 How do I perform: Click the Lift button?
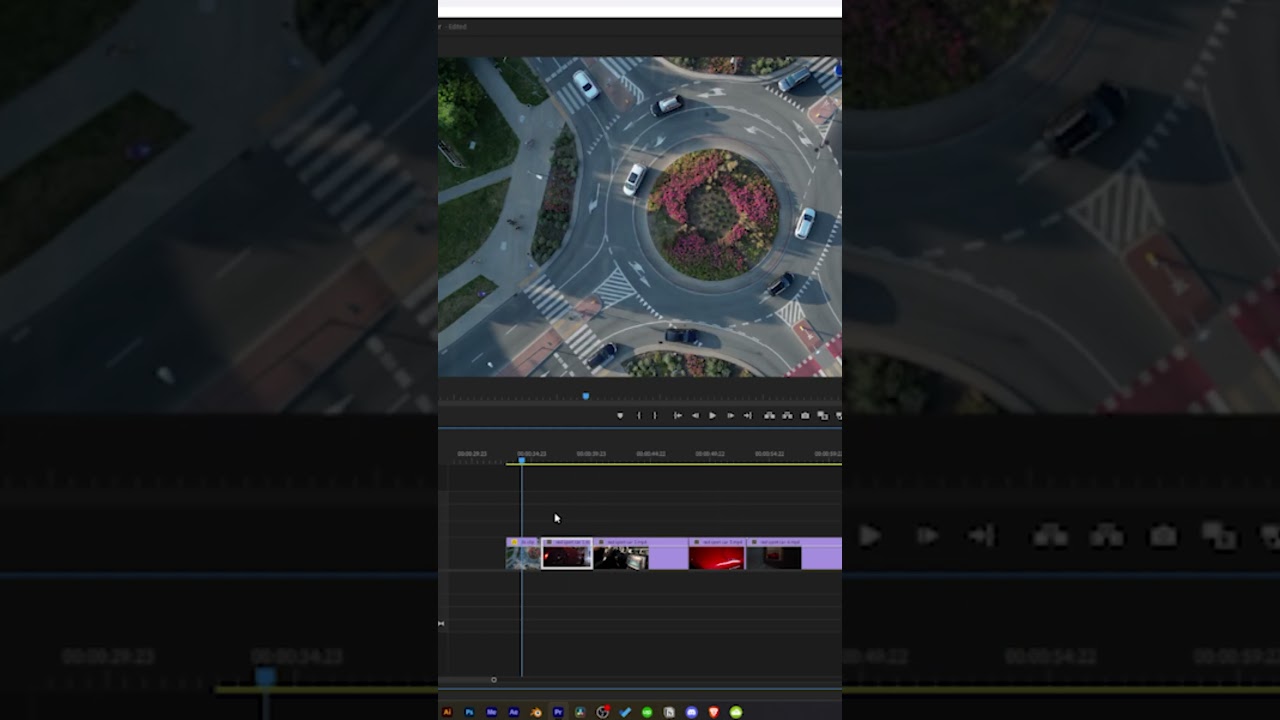pyautogui.click(x=769, y=415)
